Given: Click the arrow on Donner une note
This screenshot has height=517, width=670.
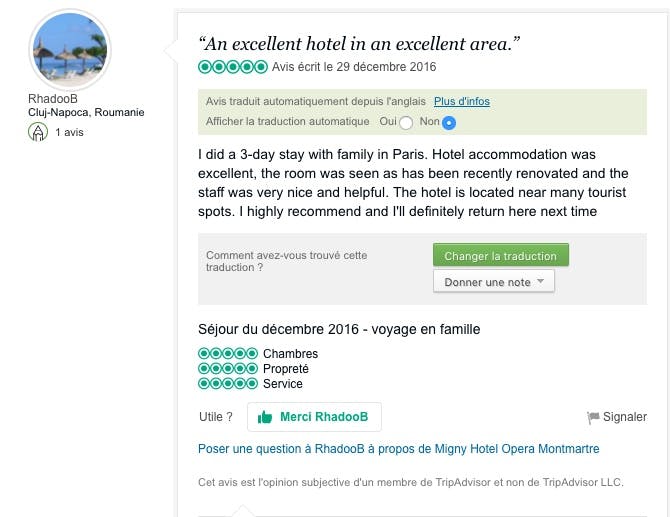Looking at the screenshot, I should coord(541,282).
